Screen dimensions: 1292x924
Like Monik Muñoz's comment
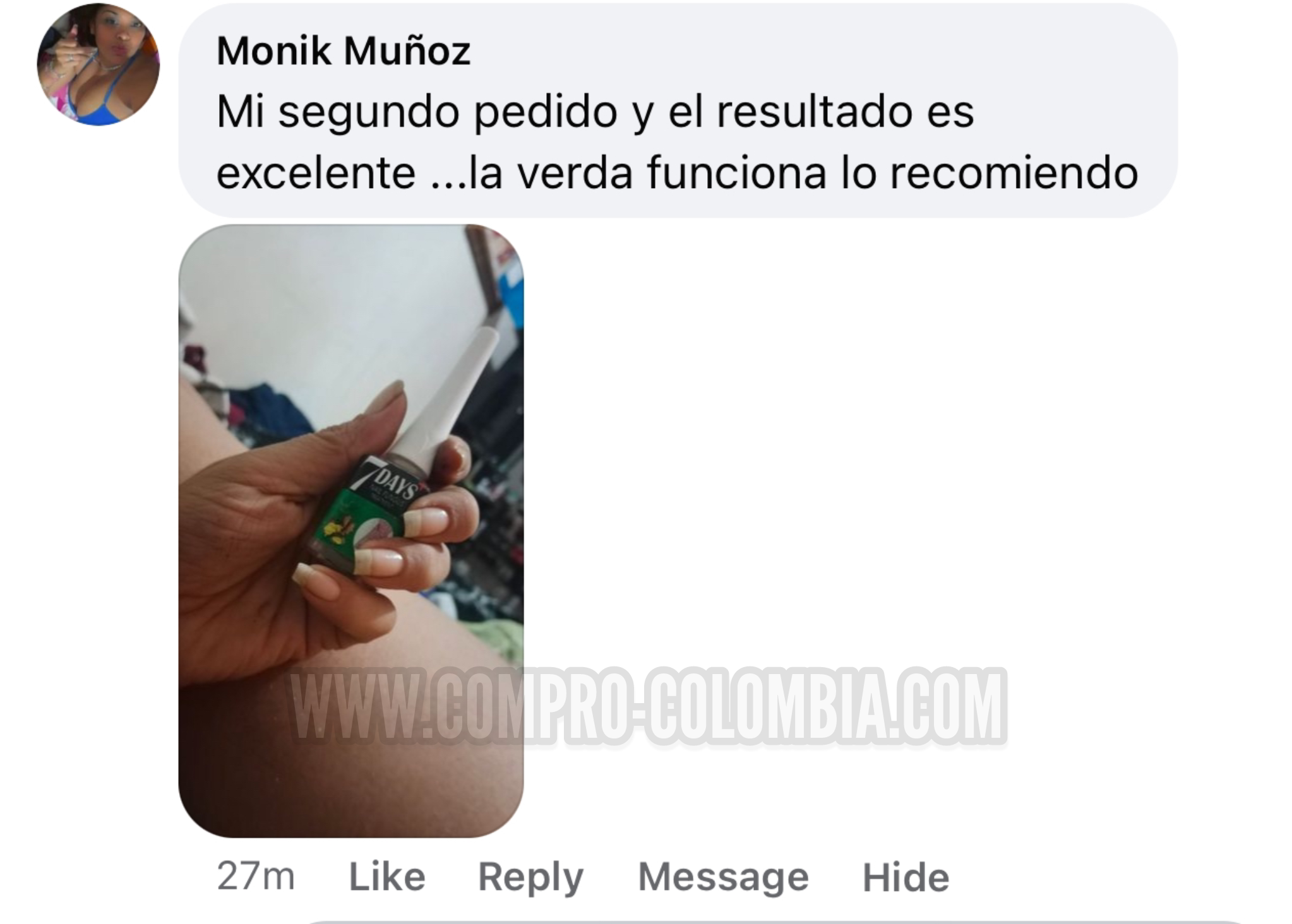[387, 877]
